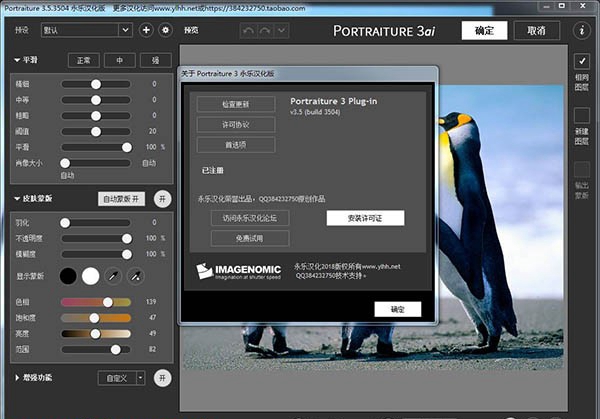
Task: Click 访问永乐汉化论坛 button
Action: (x=250, y=218)
